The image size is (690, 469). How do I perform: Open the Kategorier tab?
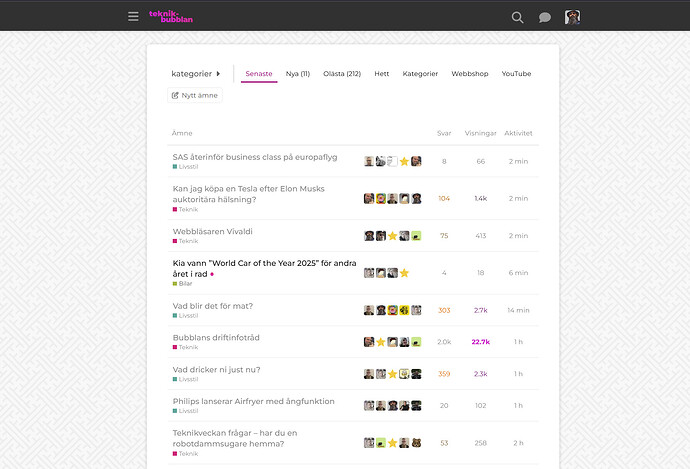click(420, 74)
